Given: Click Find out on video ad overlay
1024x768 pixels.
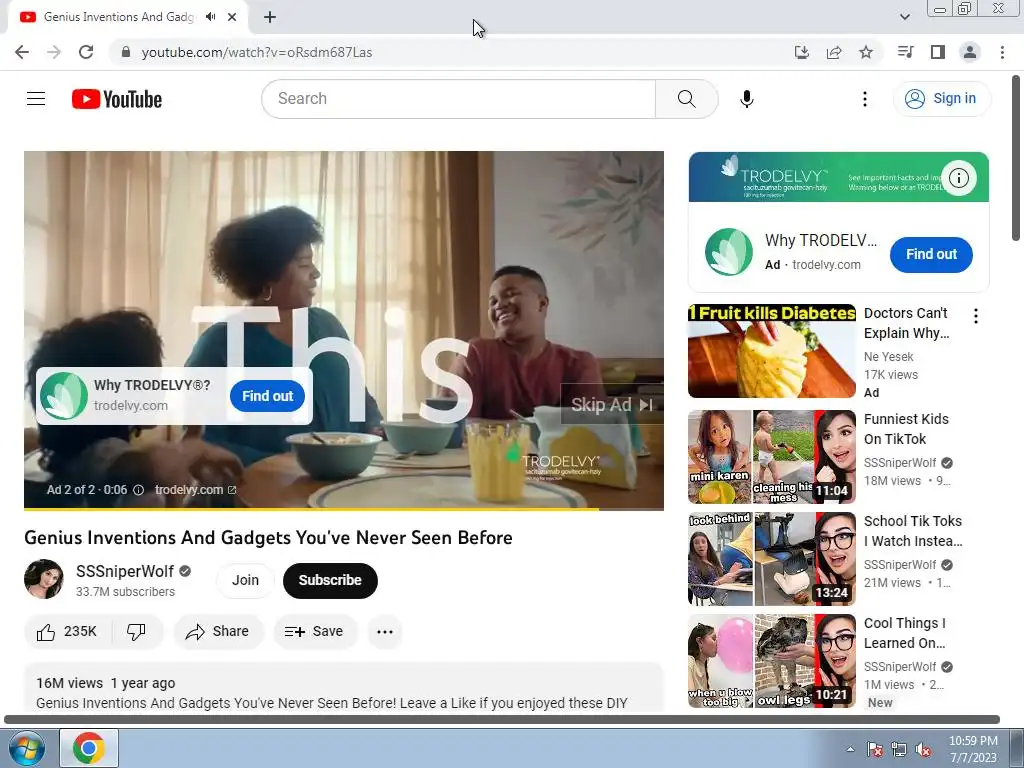Looking at the screenshot, I should tap(267, 396).
